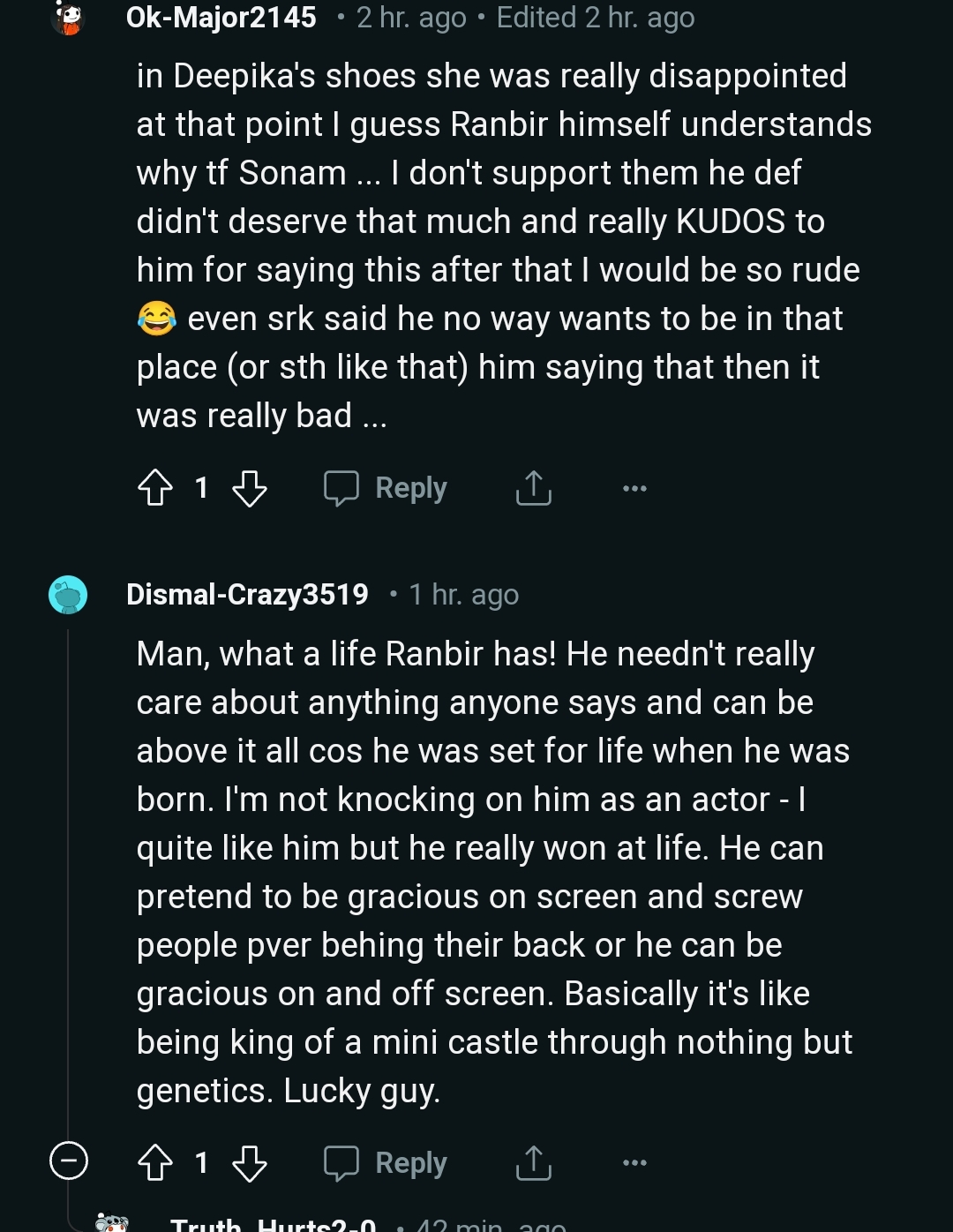953x1232 pixels.
Task: Reply to Dismal-Crazy3519's comment
Action: tap(386, 1162)
